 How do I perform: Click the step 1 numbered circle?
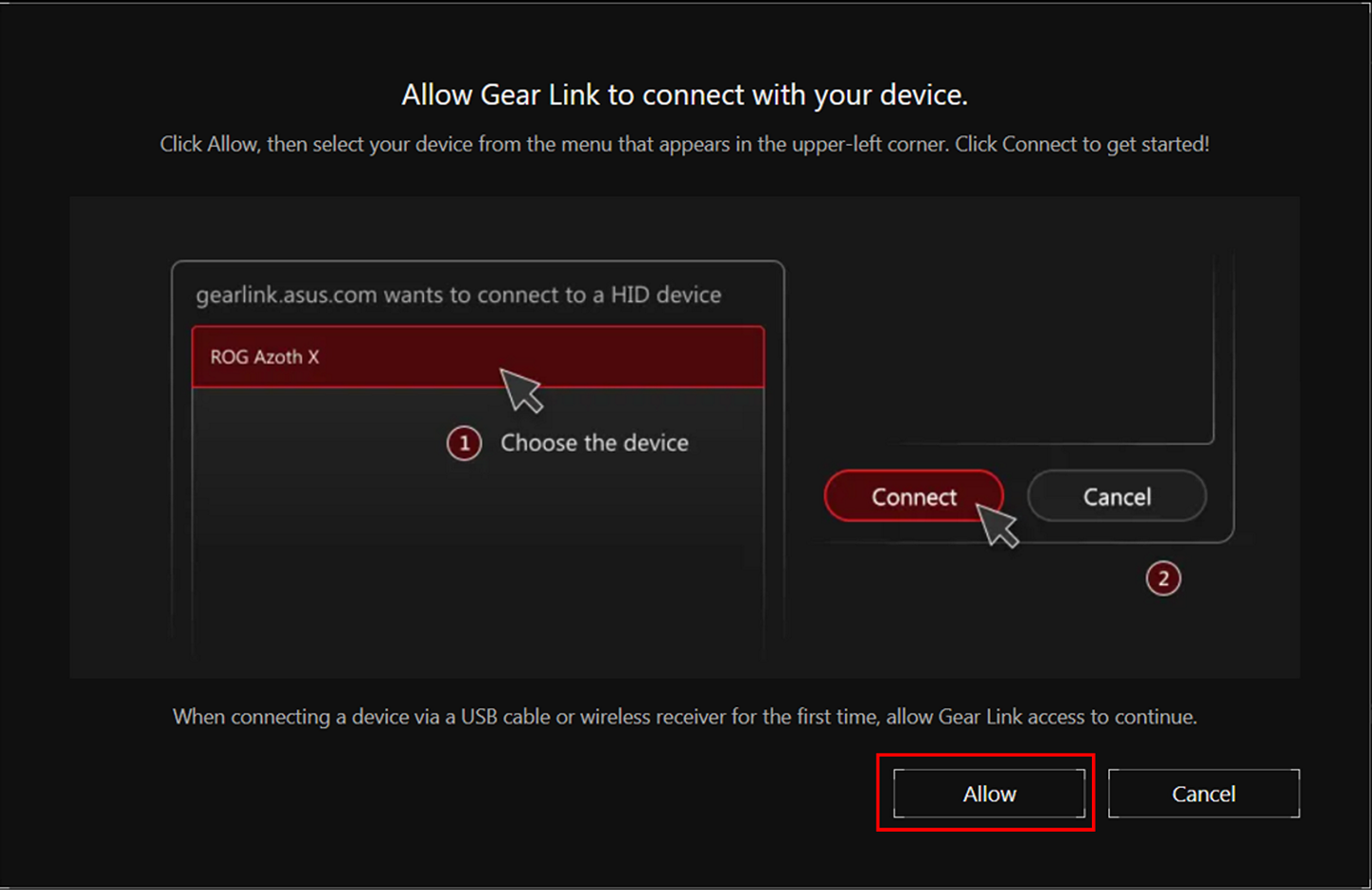[464, 443]
